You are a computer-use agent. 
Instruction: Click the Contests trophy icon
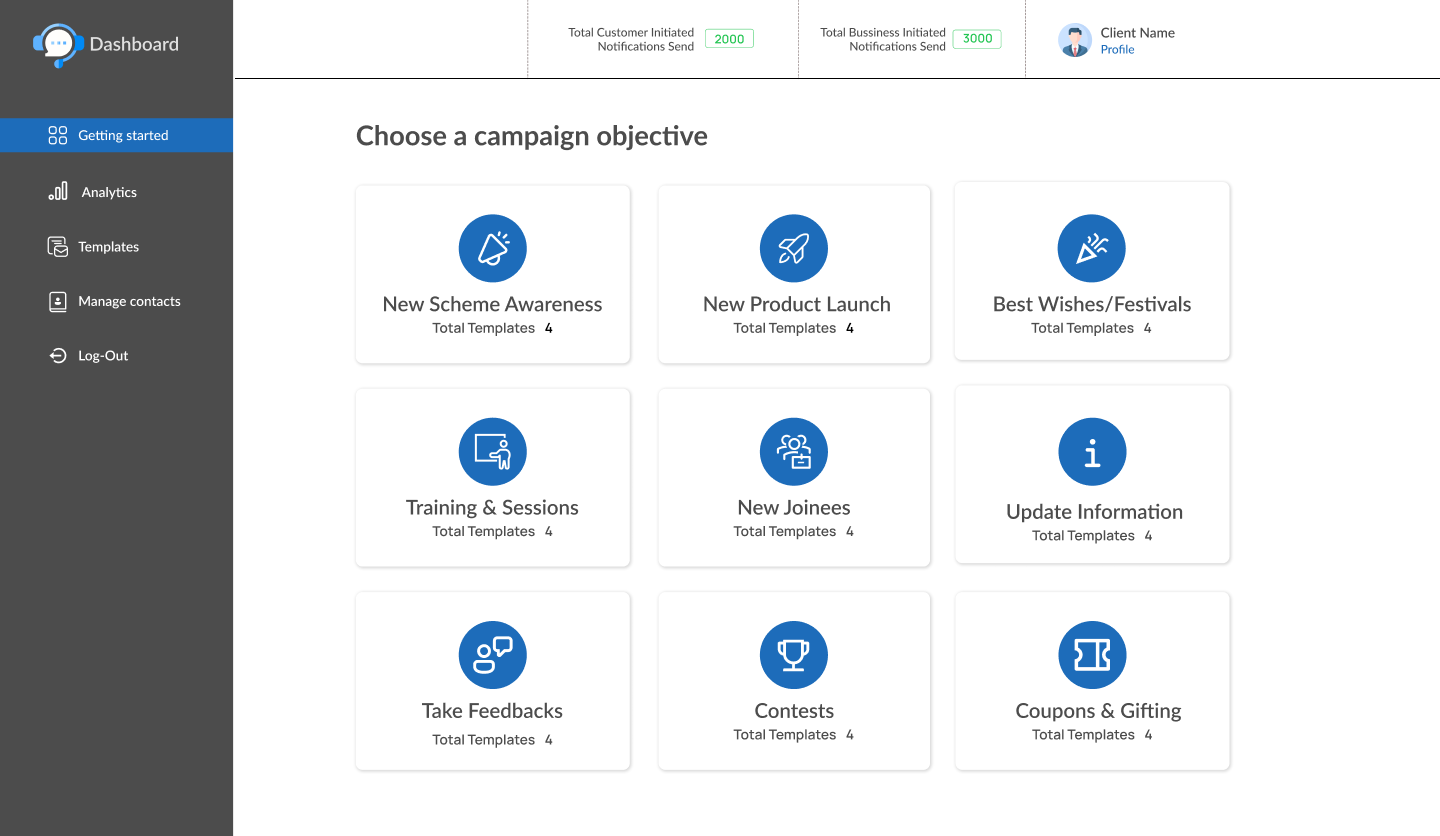[793, 655]
